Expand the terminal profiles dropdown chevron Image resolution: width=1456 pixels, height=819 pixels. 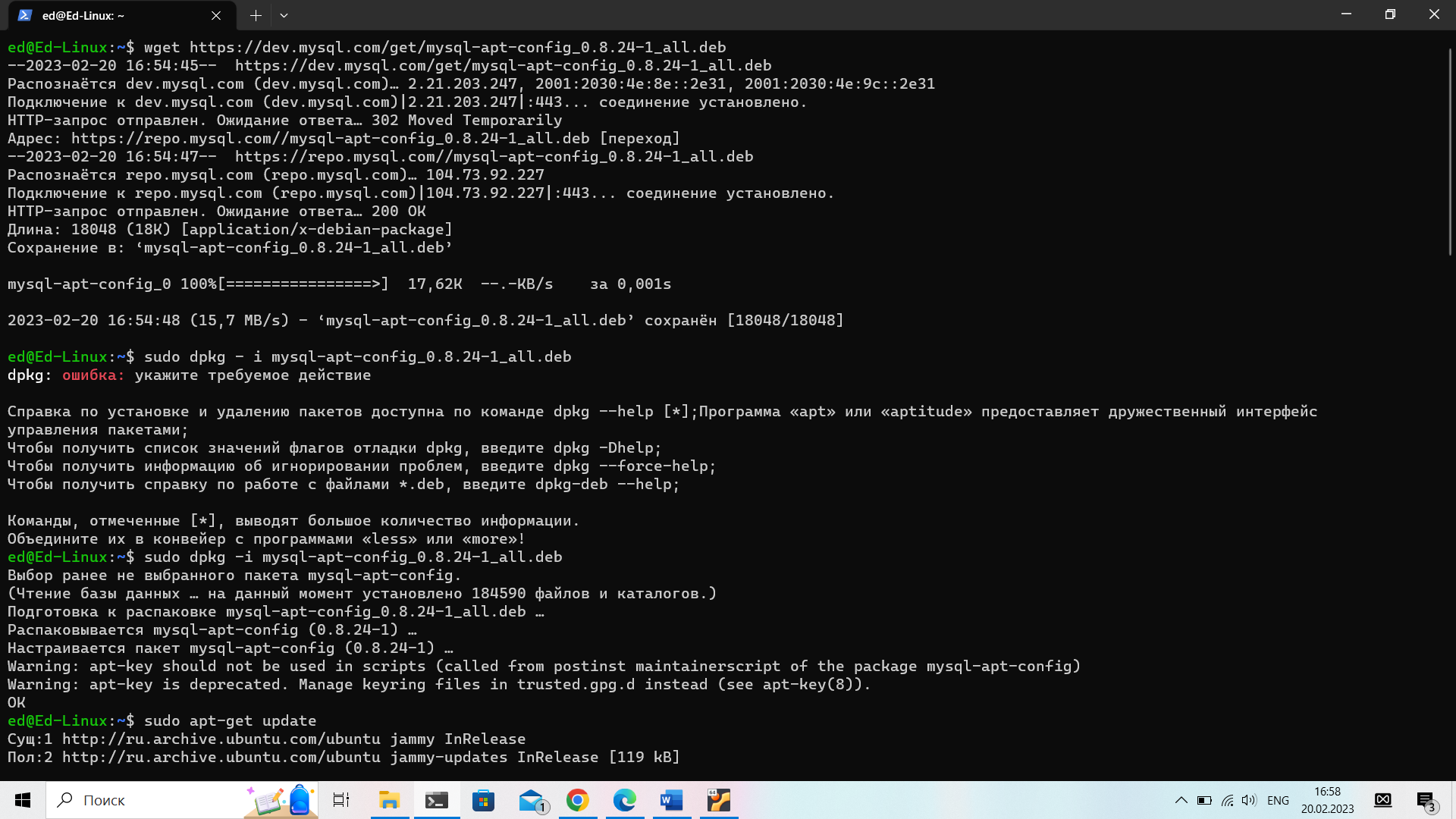[x=284, y=15]
